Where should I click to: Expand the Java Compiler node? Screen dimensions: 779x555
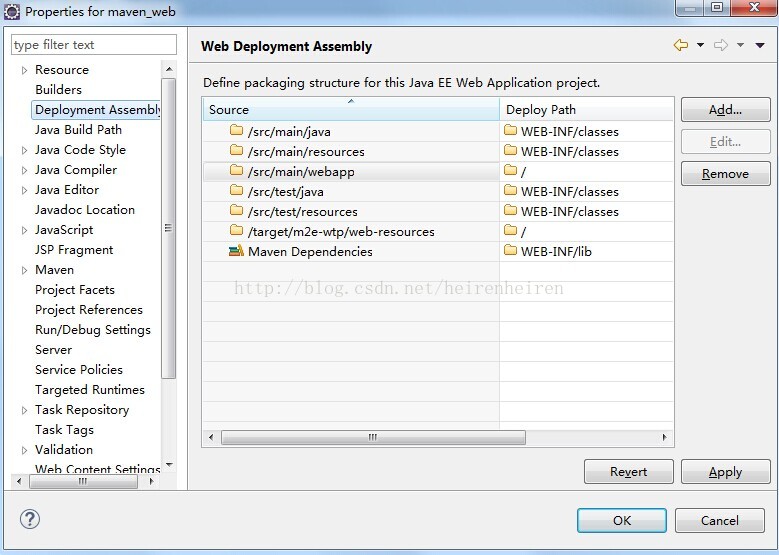[24, 170]
